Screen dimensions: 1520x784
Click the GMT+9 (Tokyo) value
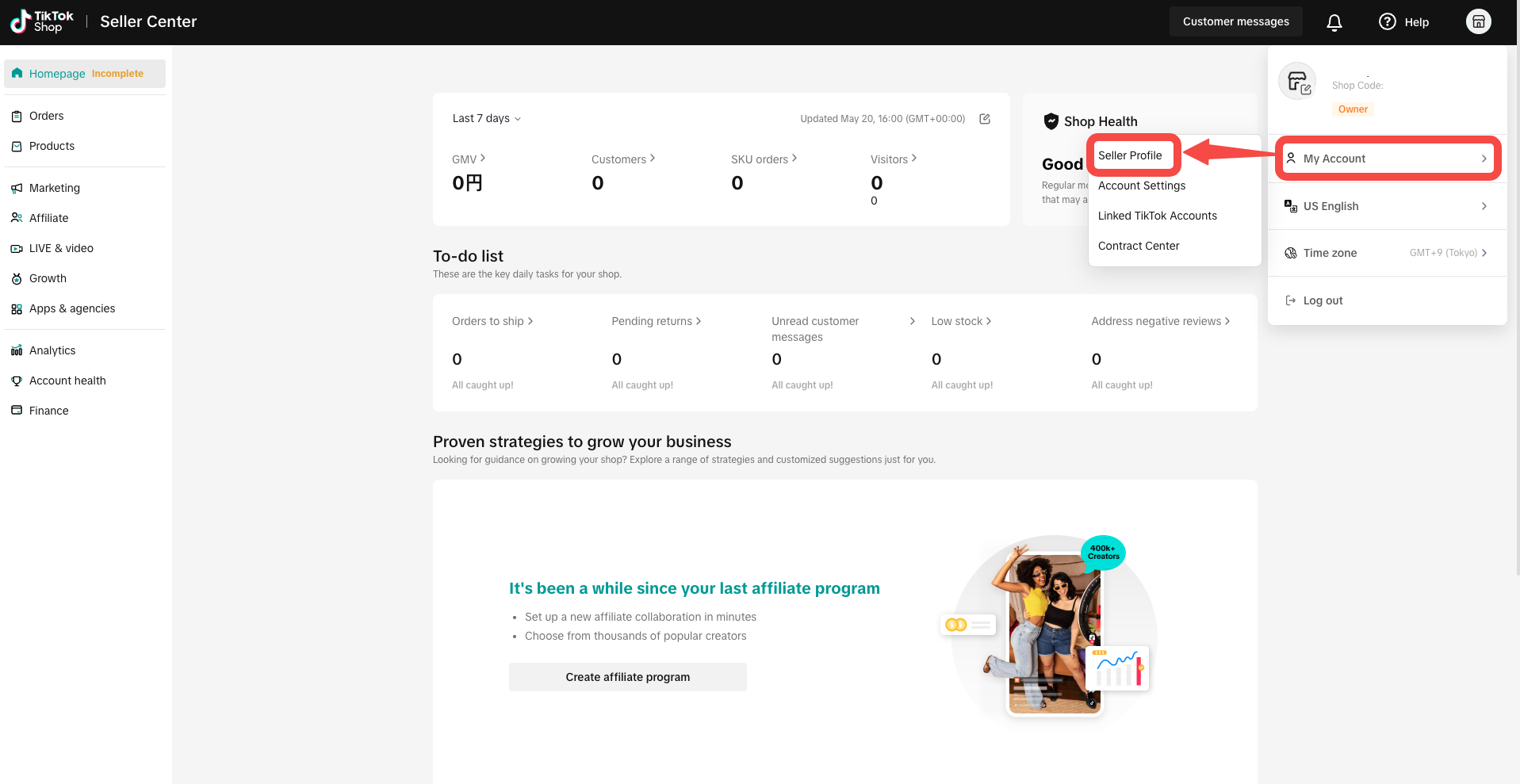(1443, 253)
